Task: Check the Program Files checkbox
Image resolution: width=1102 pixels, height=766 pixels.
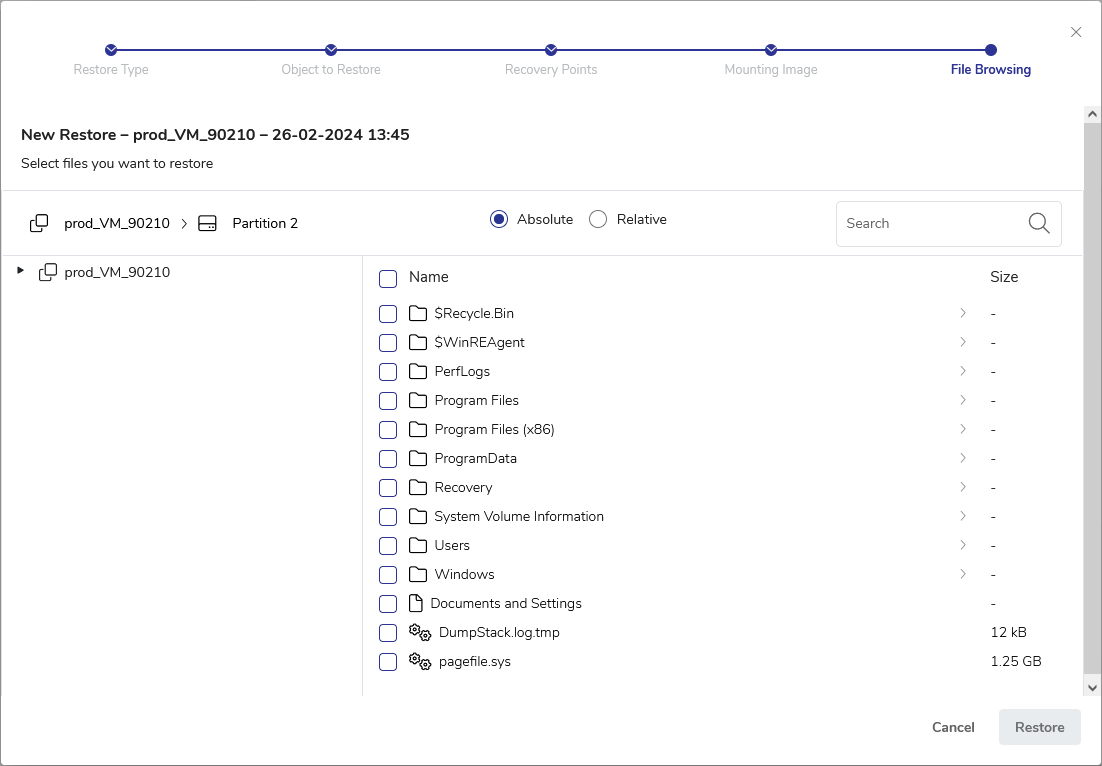Action: 388,401
